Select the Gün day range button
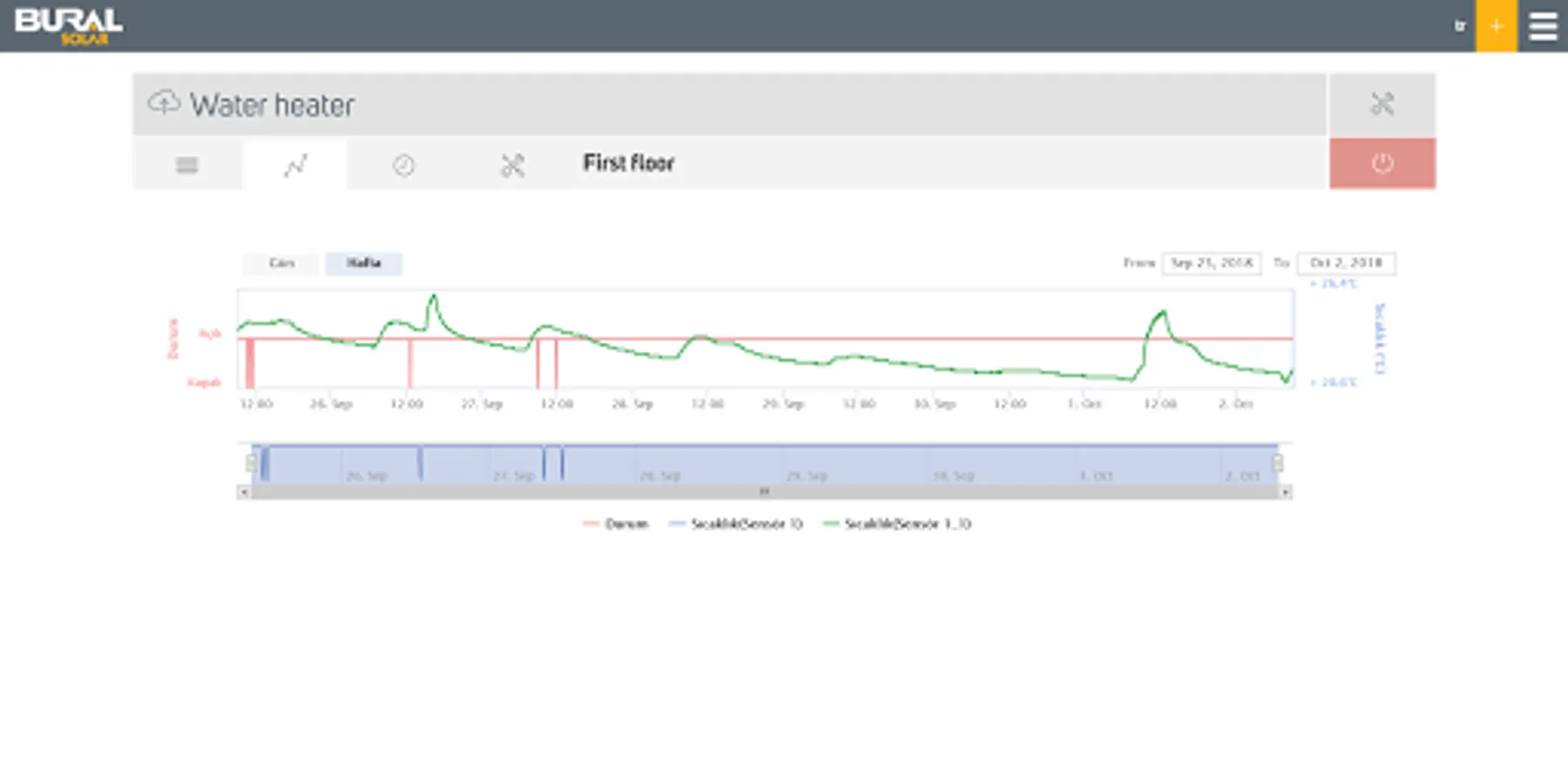 coord(281,263)
